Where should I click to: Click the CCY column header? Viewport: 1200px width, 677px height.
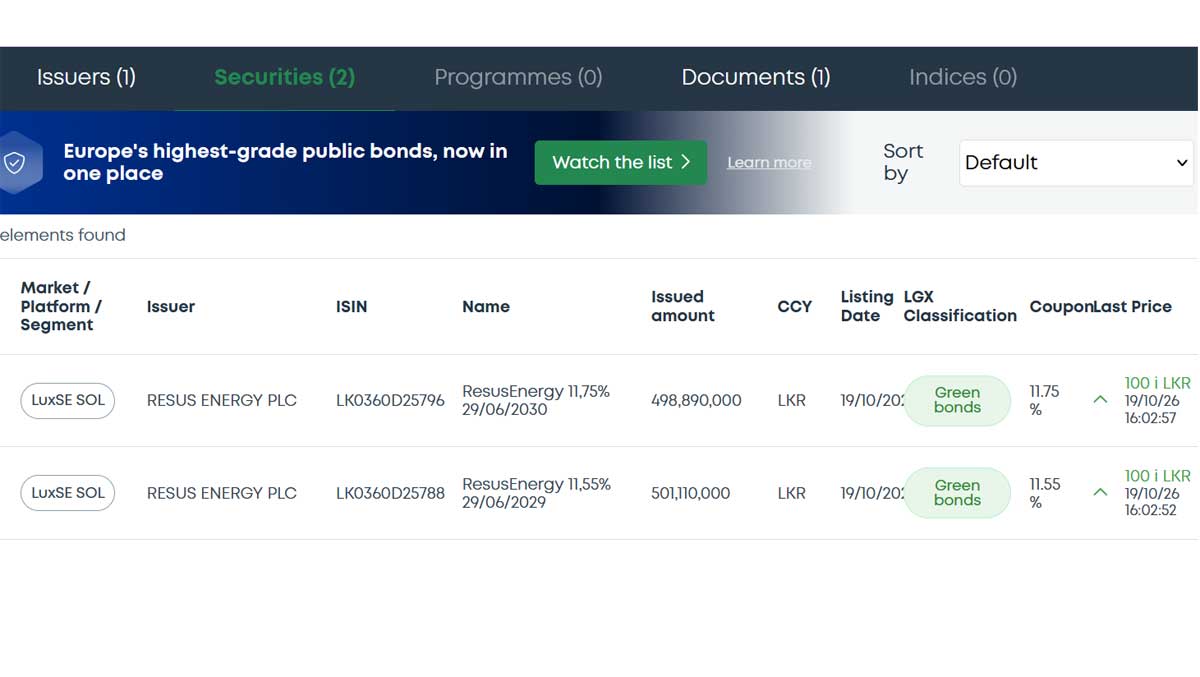tap(795, 306)
